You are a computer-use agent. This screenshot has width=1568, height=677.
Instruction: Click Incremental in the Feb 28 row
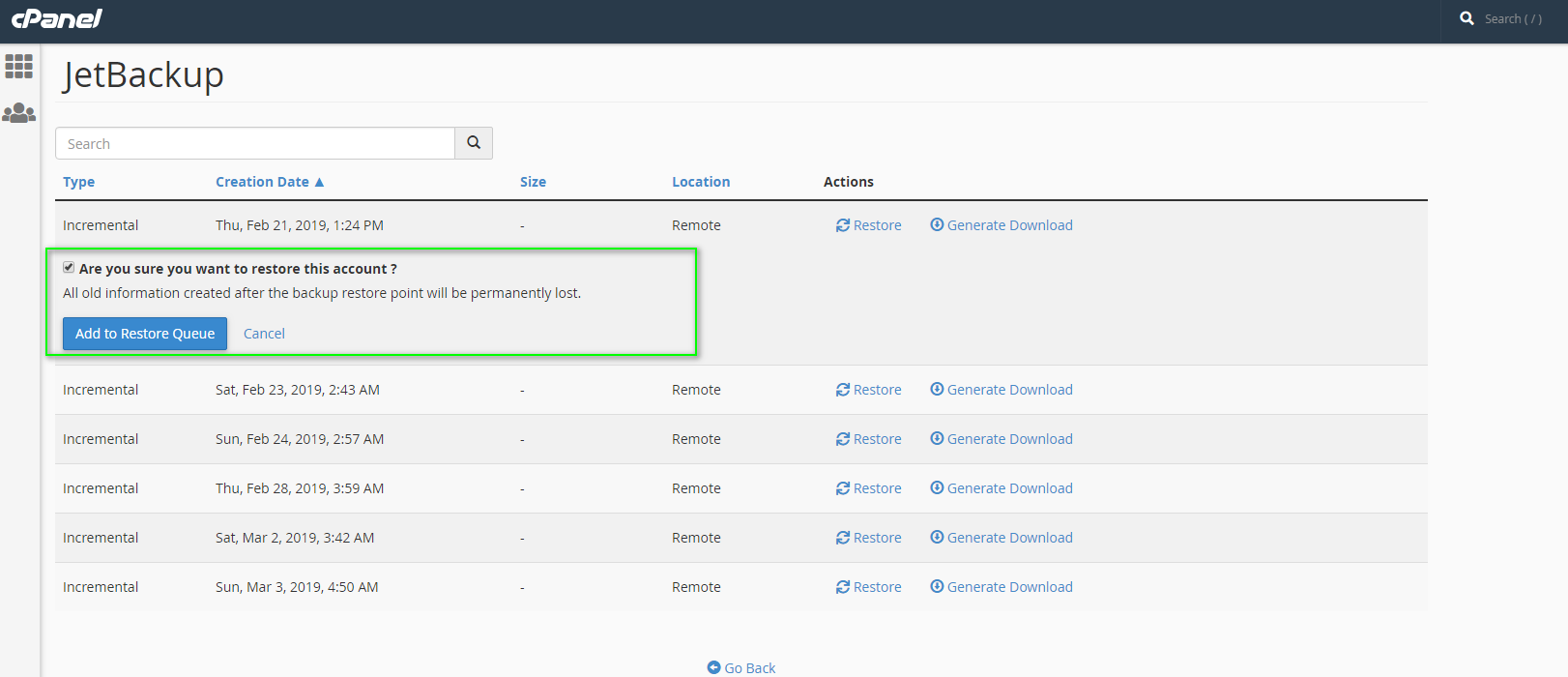pos(101,488)
